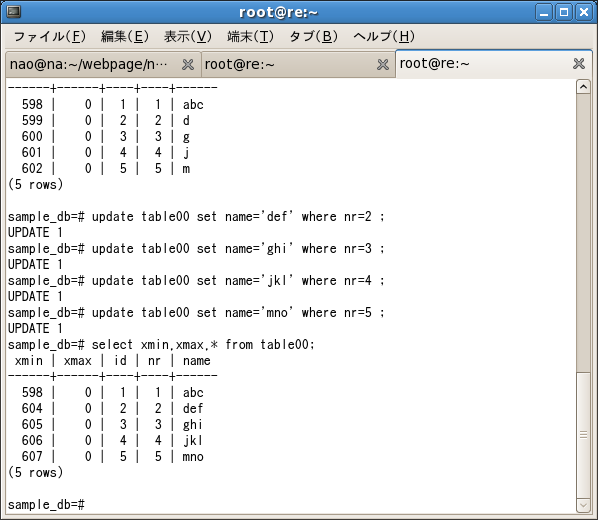Viewport: 598px width, 520px height.
Task: Click the scrollbar up arrow
Action: coord(583,87)
